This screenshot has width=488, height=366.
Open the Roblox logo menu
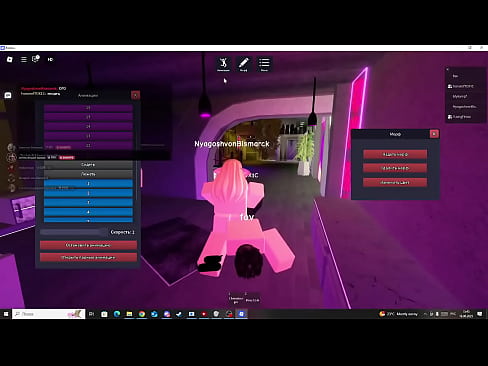10,59
